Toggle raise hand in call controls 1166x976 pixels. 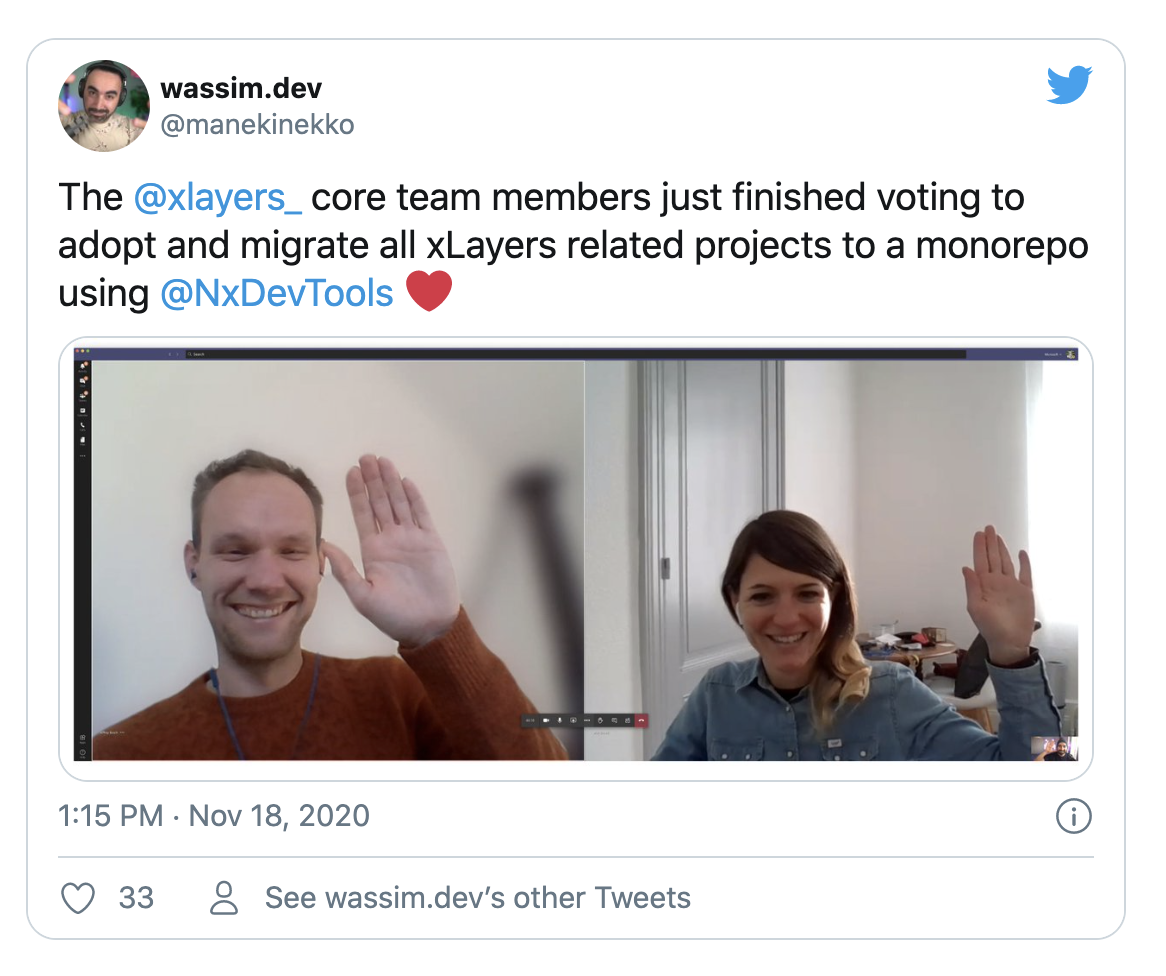click(x=600, y=720)
